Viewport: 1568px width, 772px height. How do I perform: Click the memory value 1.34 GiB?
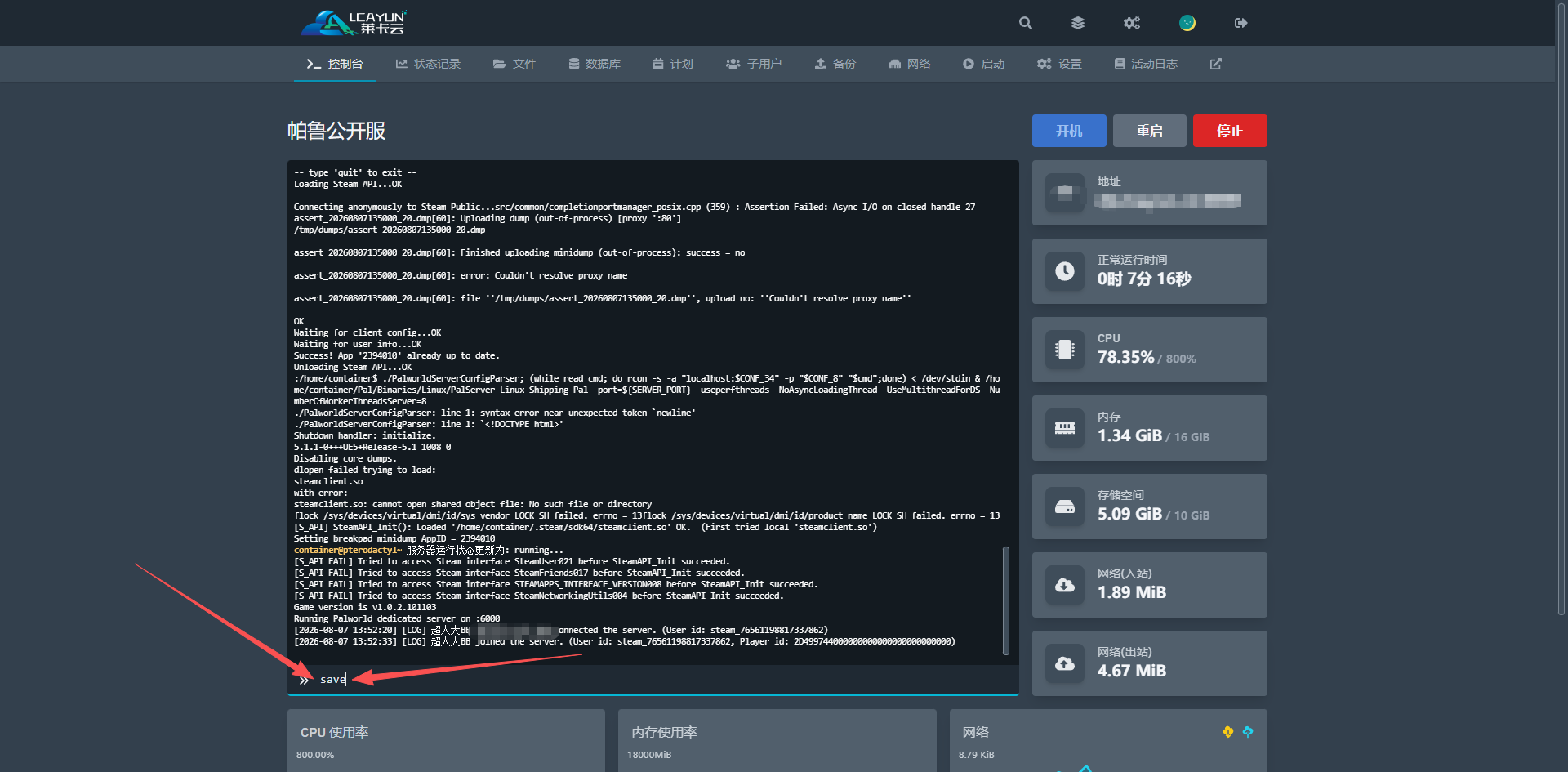pyautogui.click(x=1129, y=435)
